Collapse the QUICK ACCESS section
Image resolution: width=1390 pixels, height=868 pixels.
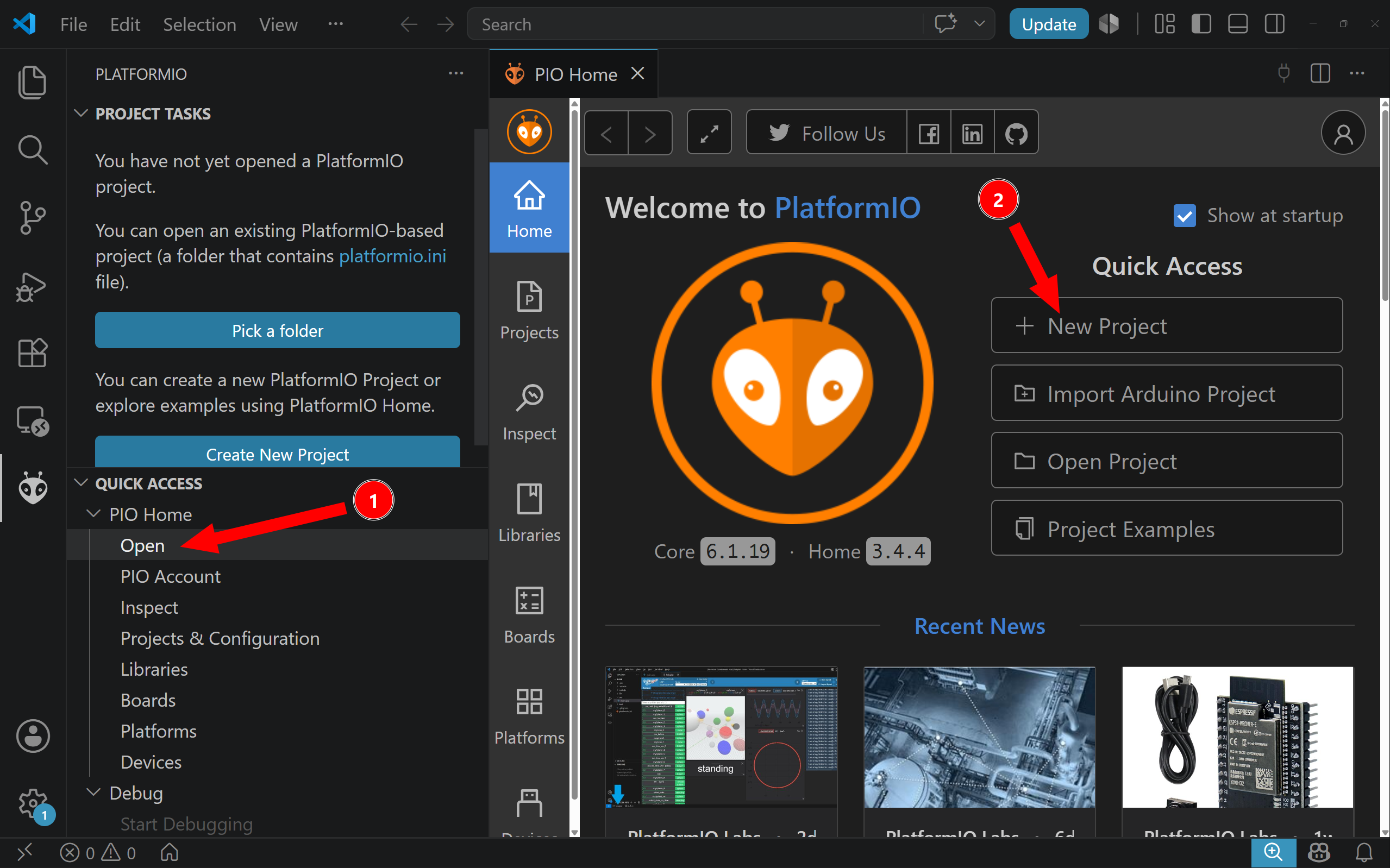click(82, 483)
